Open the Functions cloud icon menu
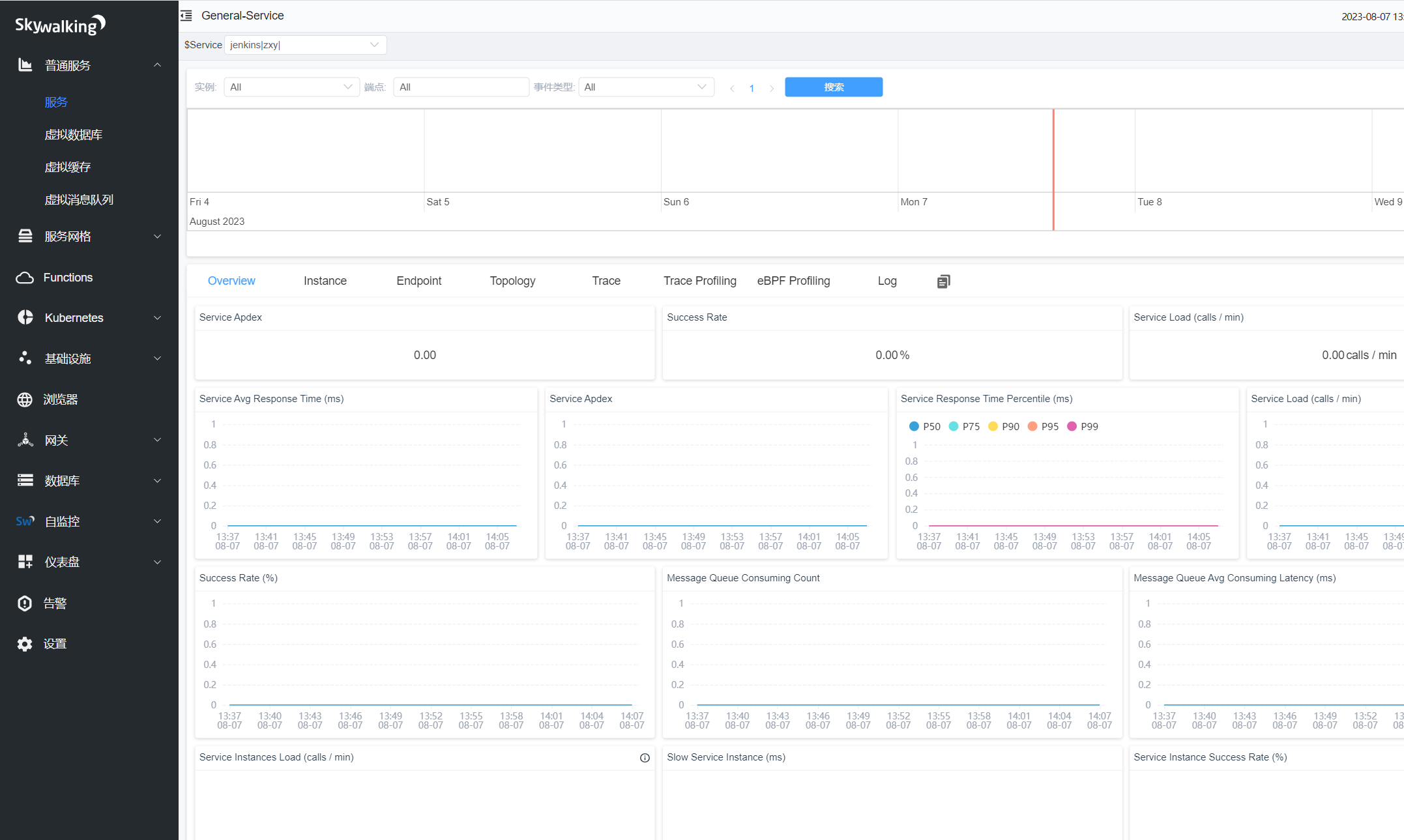Viewport: 1404px width, 840px height. point(25,278)
